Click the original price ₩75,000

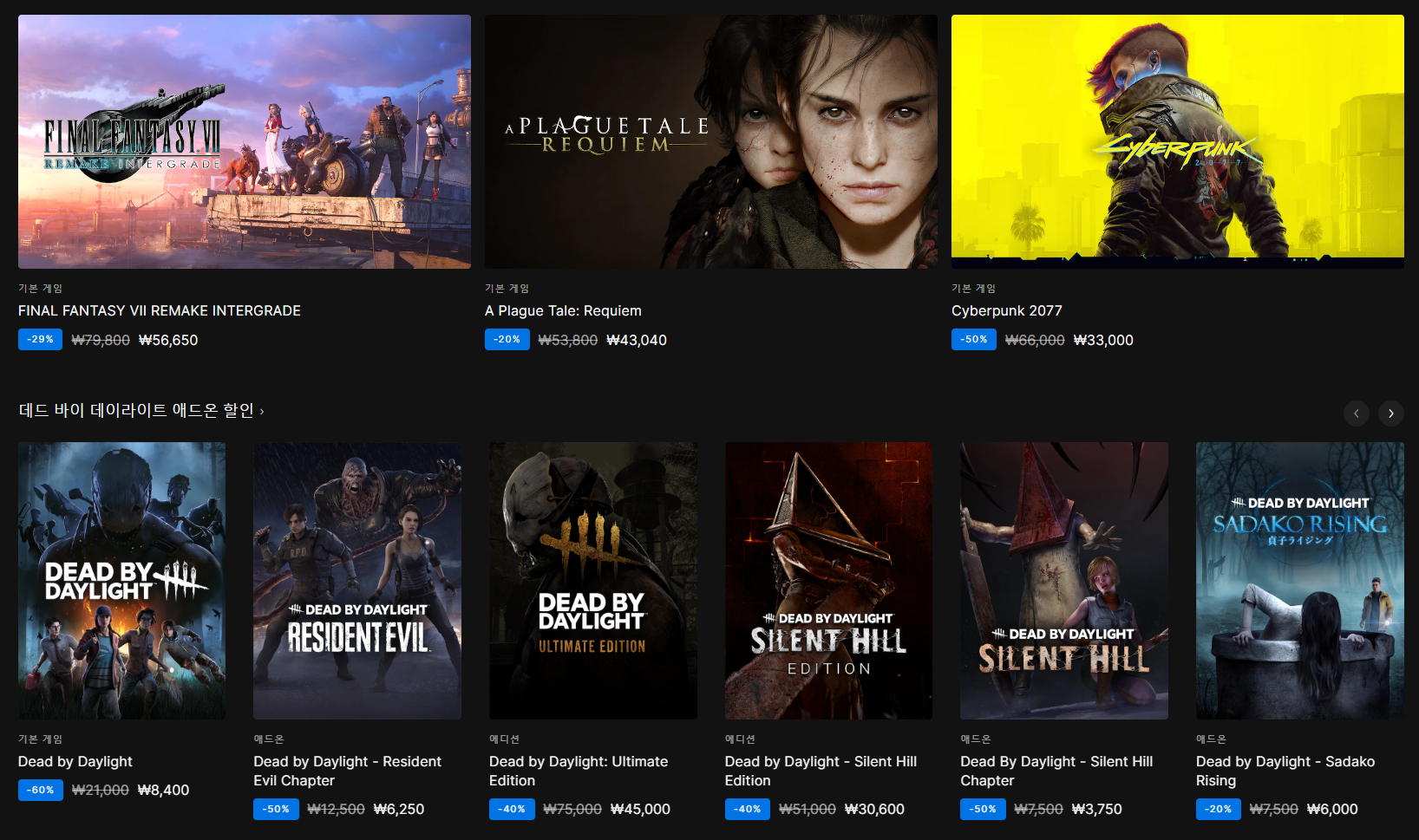(x=572, y=809)
